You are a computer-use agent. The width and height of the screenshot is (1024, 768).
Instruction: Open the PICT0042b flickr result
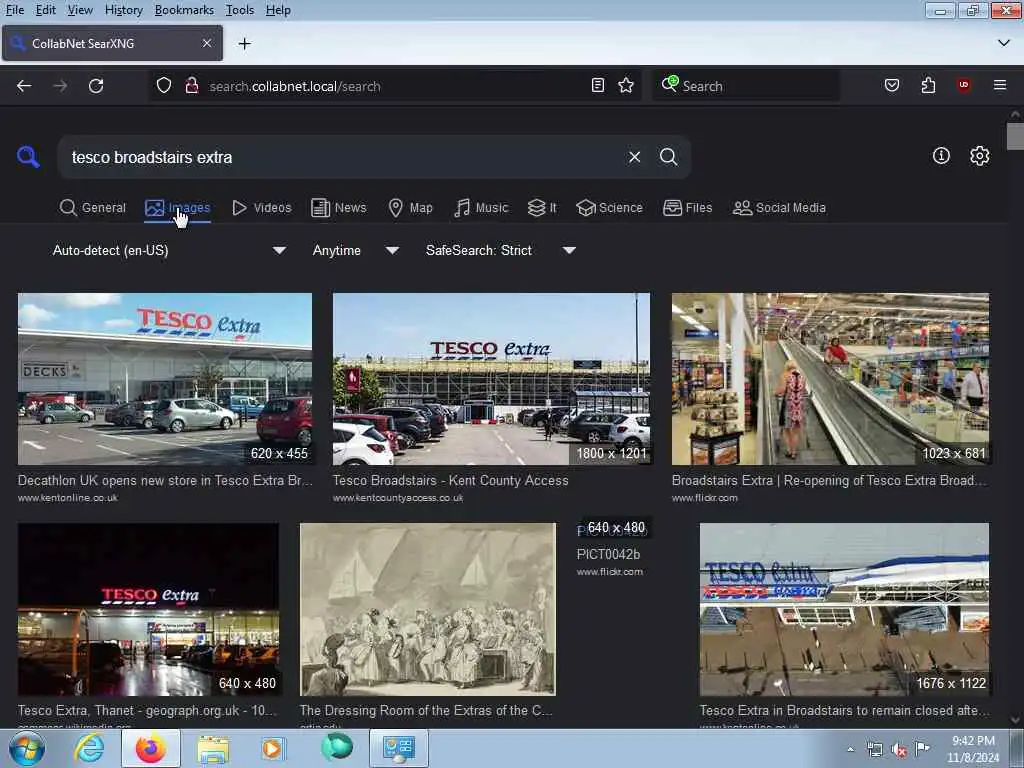pos(608,554)
